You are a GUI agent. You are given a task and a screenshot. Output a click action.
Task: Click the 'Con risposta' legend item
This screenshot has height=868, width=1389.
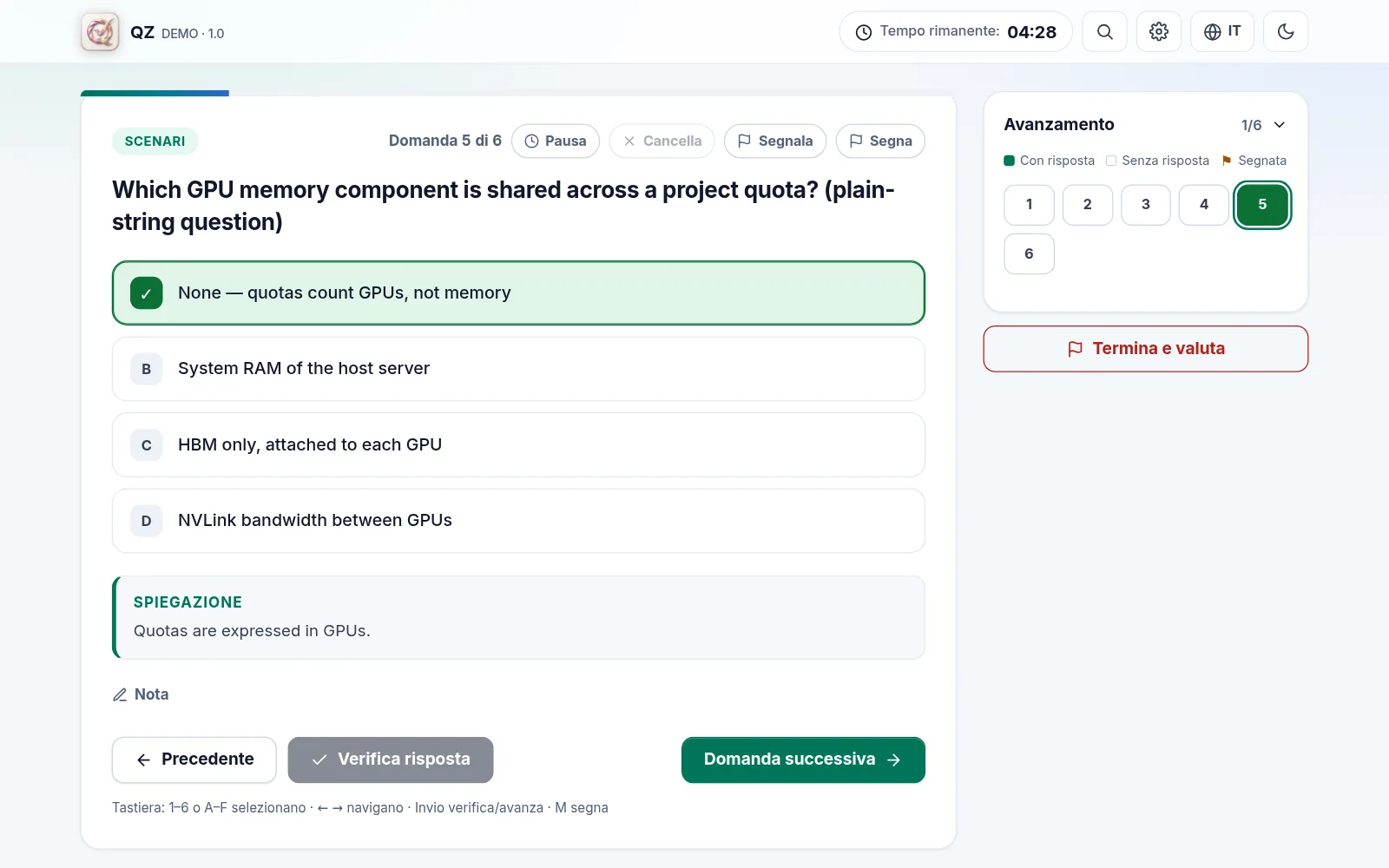click(1050, 161)
